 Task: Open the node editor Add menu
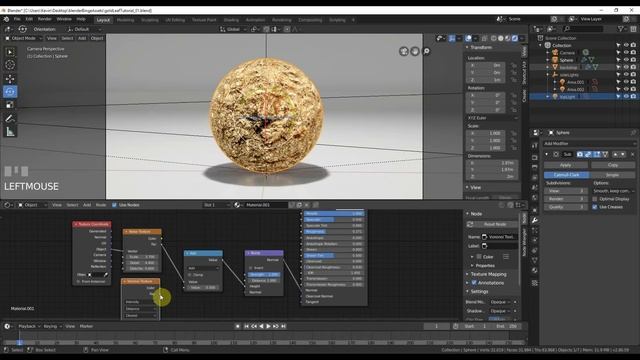click(x=87, y=205)
